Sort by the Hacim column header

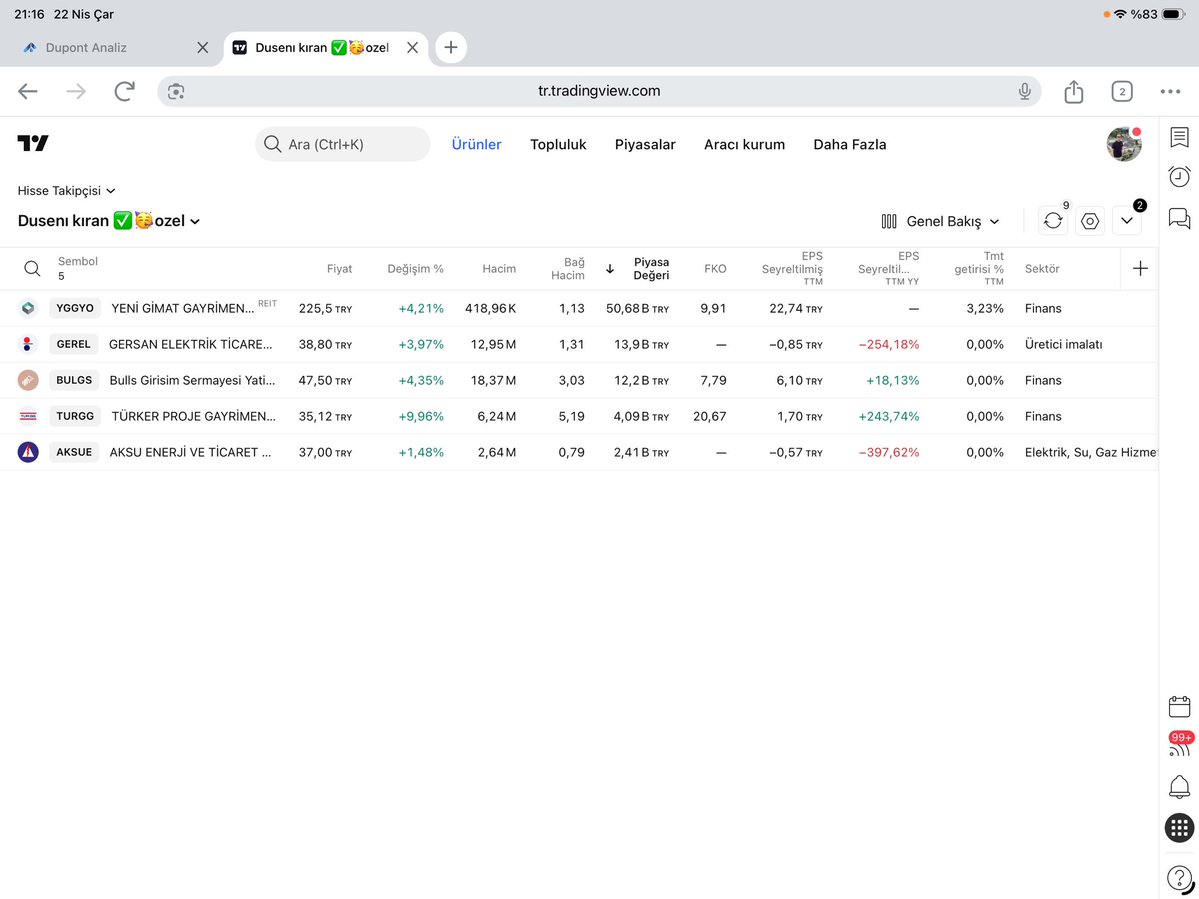[499, 268]
